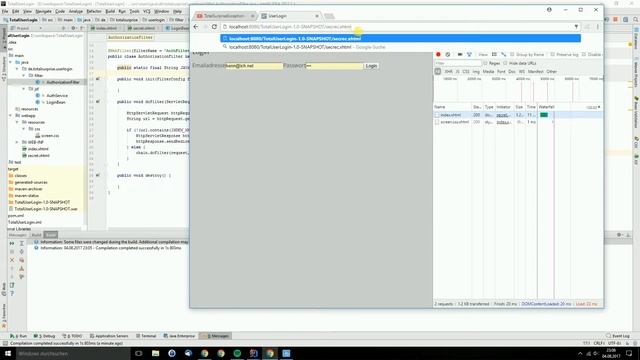Viewport: 640px width, 360px height.
Task: Open Task View in the taskbar
Action: coord(139,353)
